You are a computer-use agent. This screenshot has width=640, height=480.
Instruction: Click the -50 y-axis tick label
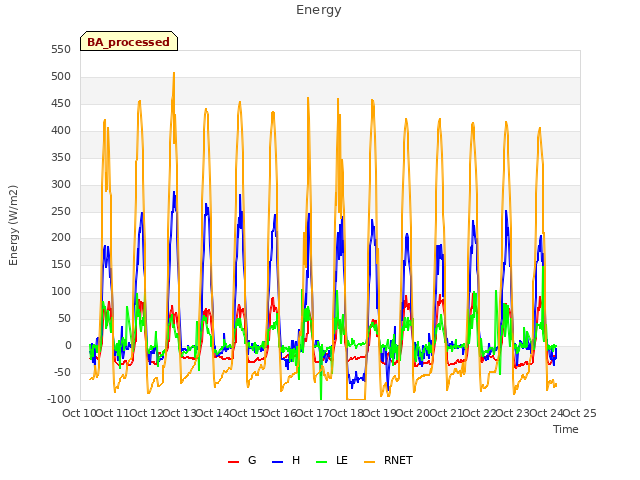point(62,372)
